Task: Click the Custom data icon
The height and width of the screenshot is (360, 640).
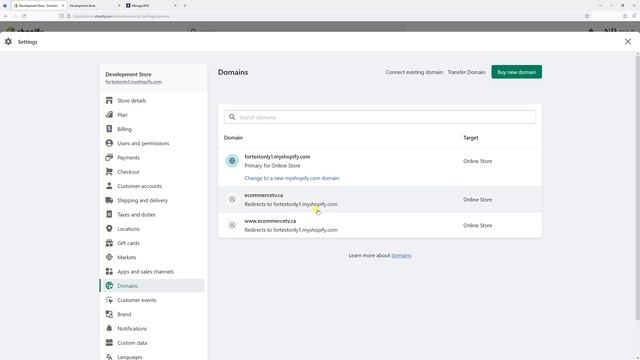Action: (x=109, y=343)
